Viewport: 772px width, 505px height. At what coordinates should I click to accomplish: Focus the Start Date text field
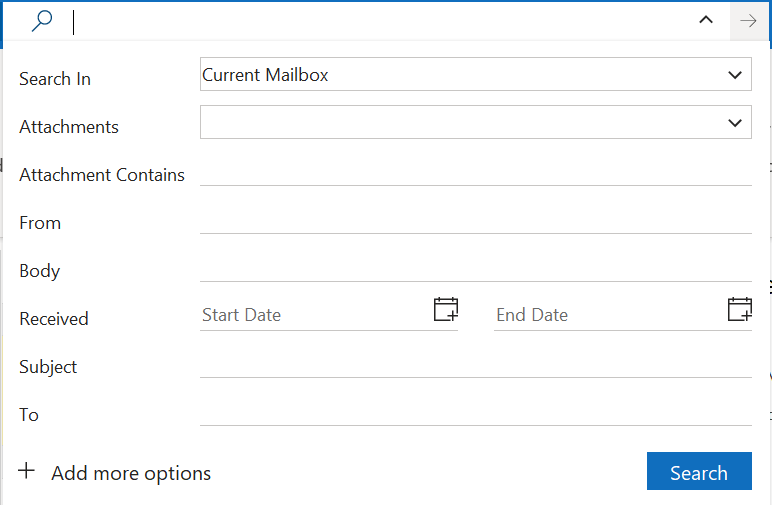(x=315, y=315)
